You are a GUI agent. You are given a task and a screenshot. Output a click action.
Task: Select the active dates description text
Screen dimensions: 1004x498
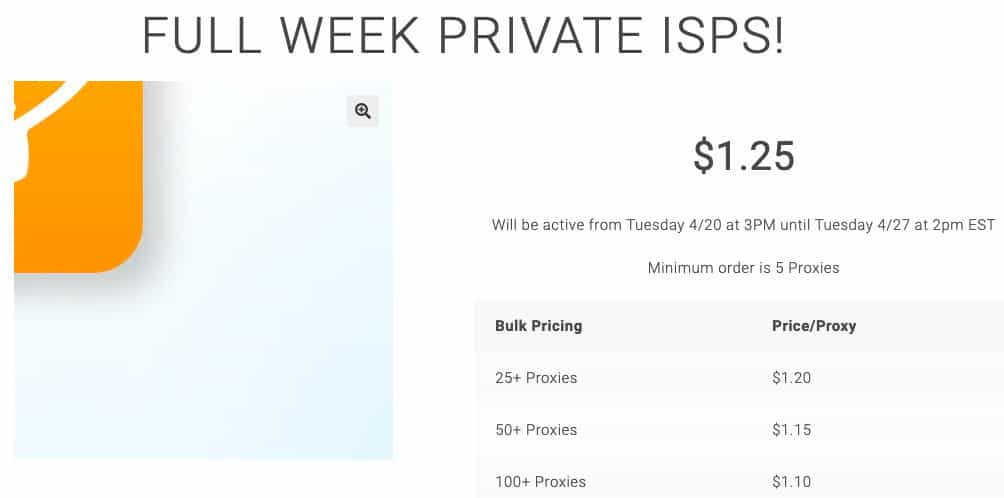(743, 225)
